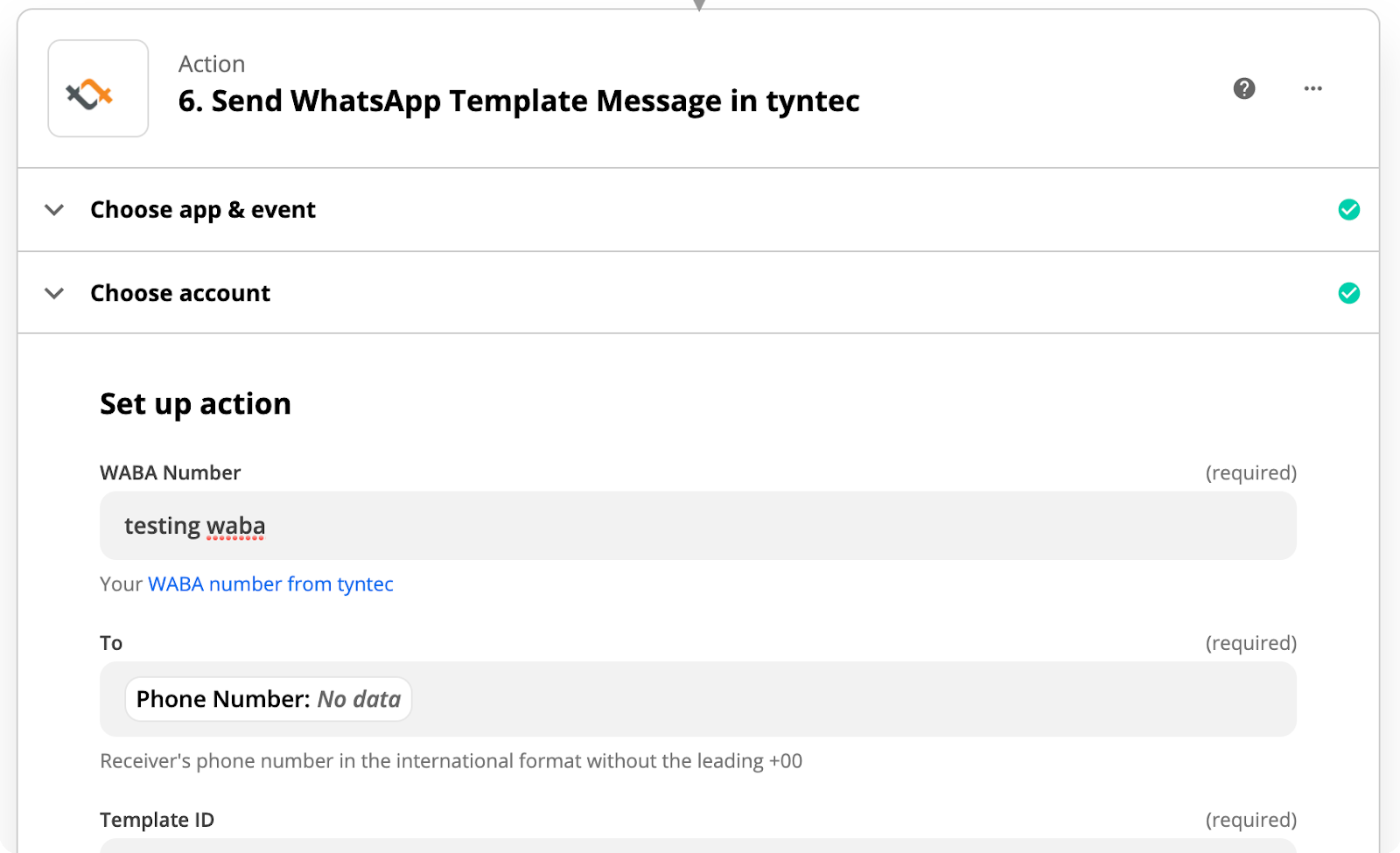Follow the WABA number from tyntec link
This screenshot has height=853, width=1400.
(x=270, y=584)
